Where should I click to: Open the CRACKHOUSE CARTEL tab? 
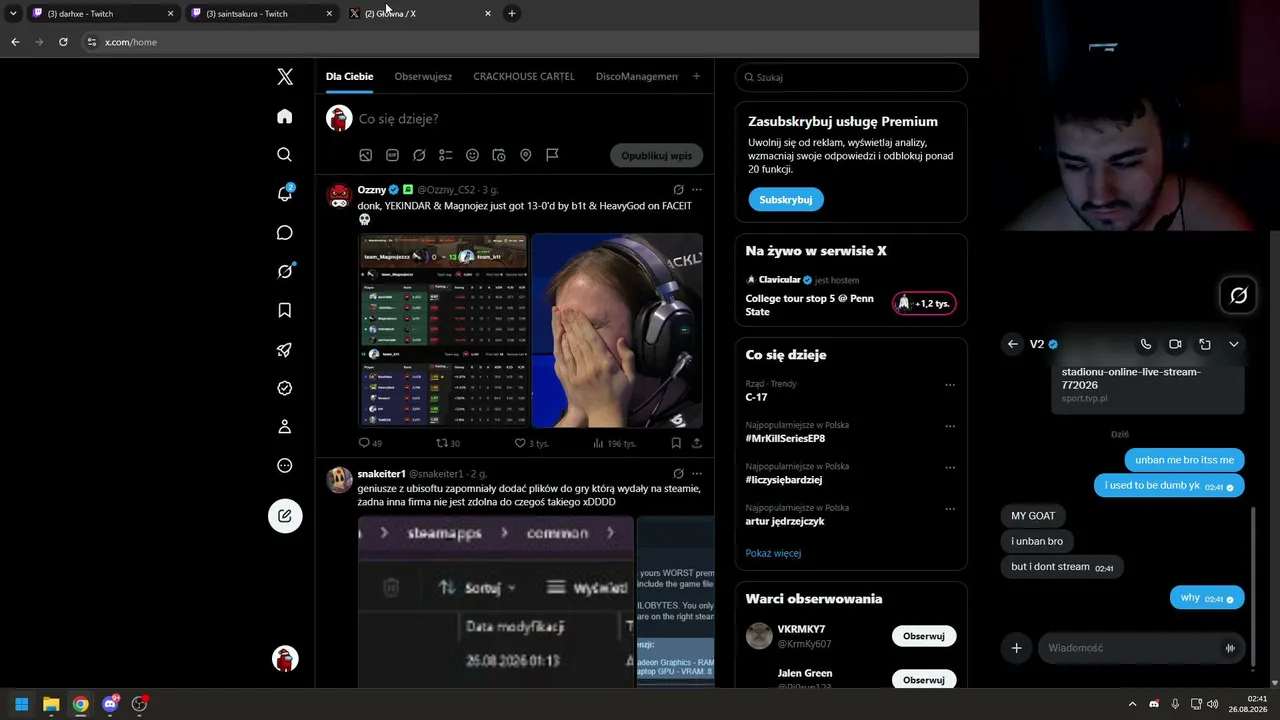[524, 77]
